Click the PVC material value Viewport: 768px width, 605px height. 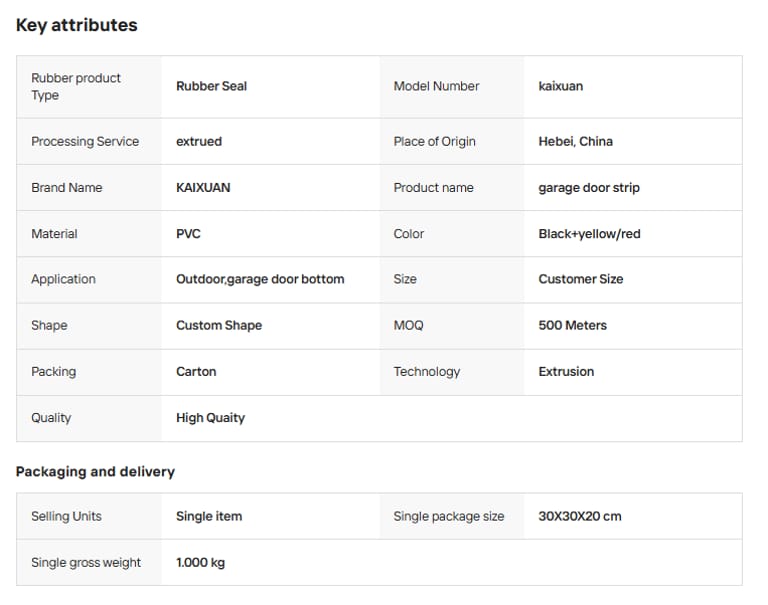(x=188, y=233)
